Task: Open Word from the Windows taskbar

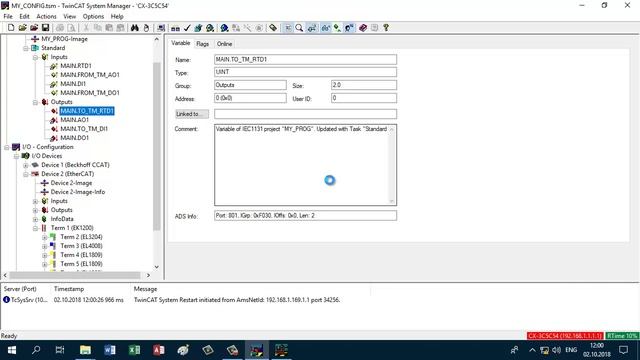Action: pyautogui.click(x=110, y=350)
